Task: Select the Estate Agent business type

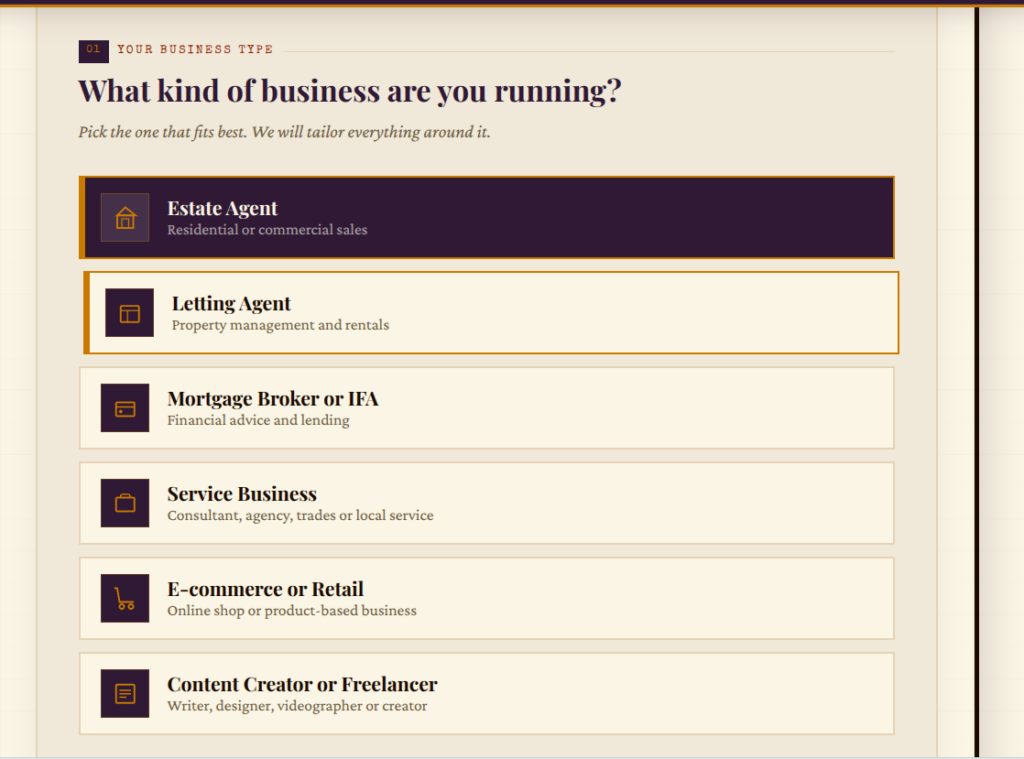Action: point(487,218)
